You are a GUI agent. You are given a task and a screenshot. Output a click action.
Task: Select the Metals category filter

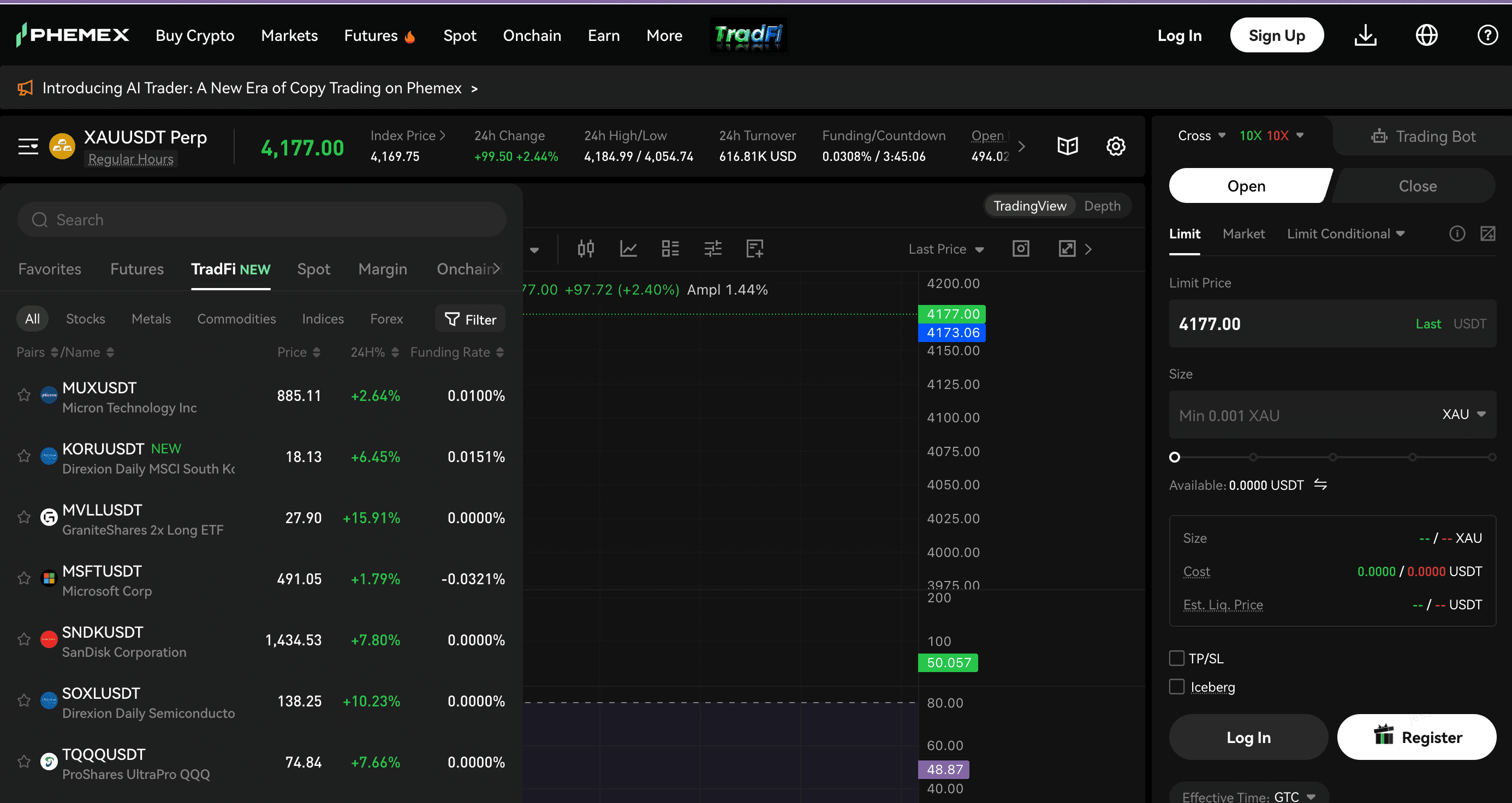tap(151, 319)
